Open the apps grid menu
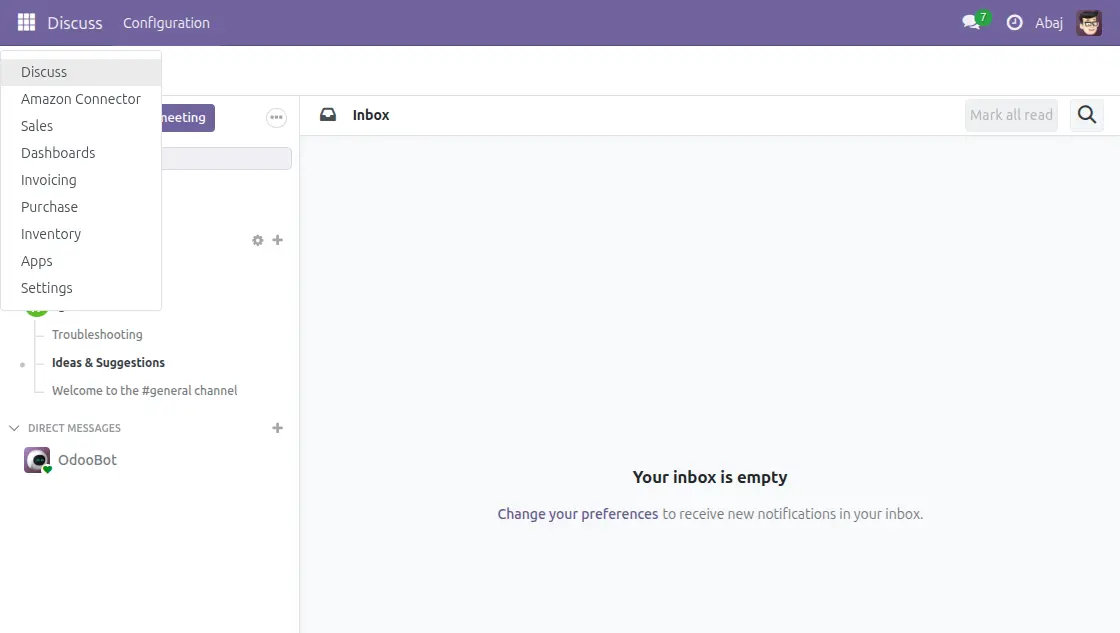The width and height of the screenshot is (1120, 633). pos(26,22)
